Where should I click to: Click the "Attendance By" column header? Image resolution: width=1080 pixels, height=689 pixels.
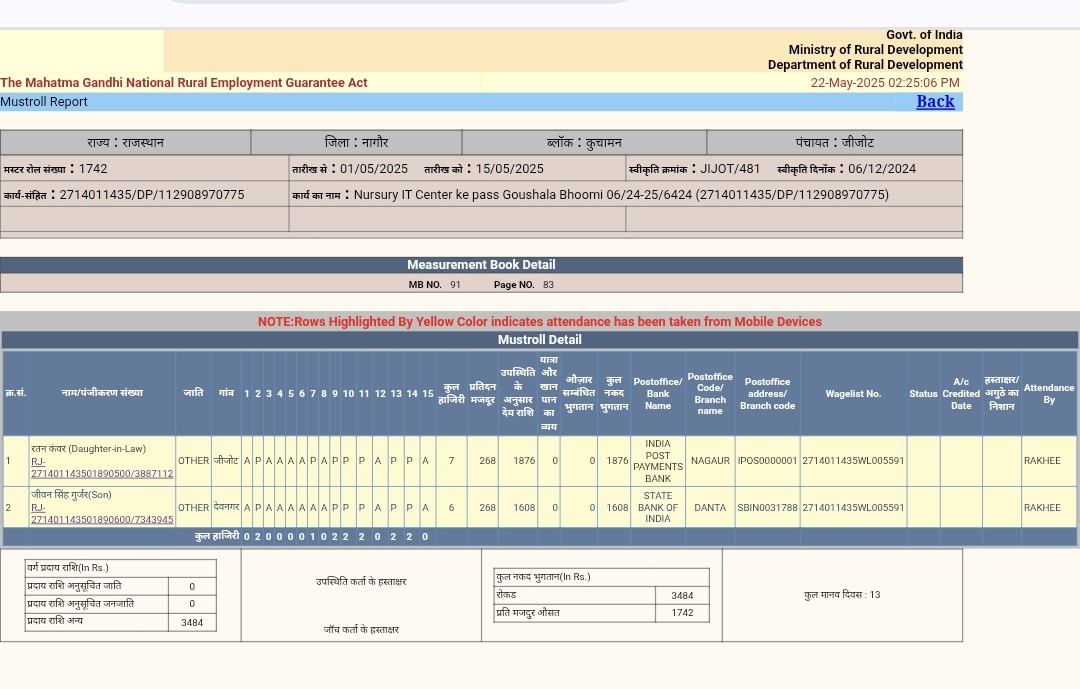[1048, 393]
